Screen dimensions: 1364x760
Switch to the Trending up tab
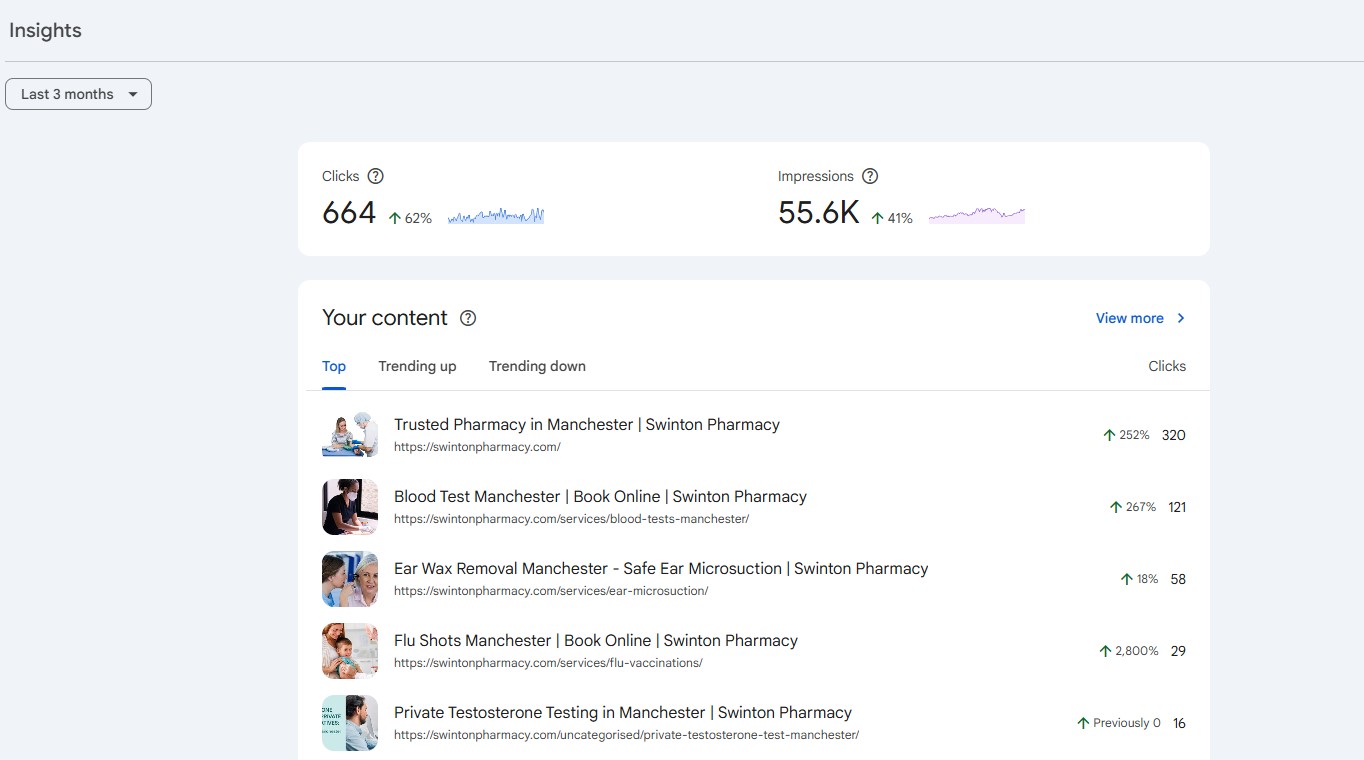coord(417,366)
